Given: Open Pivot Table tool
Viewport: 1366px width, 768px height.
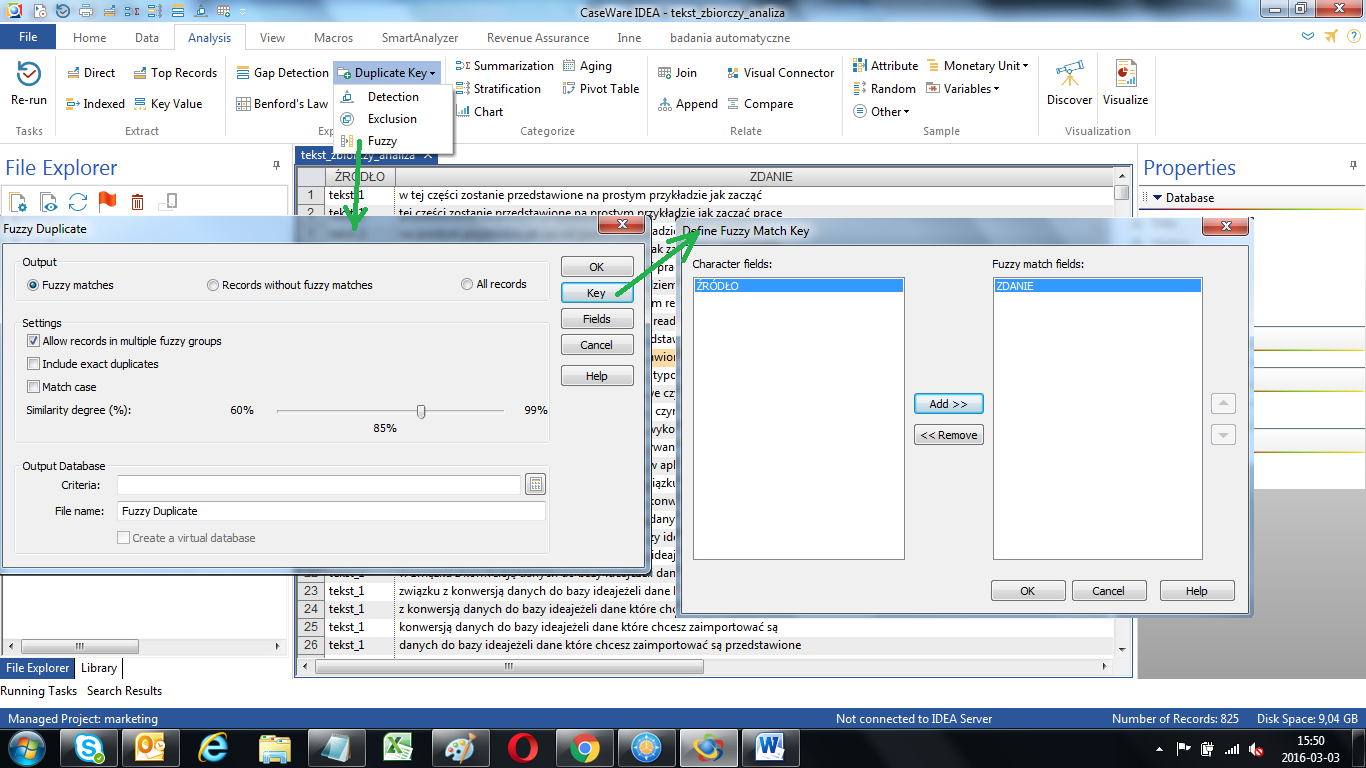Looking at the screenshot, I should click(600, 89).
